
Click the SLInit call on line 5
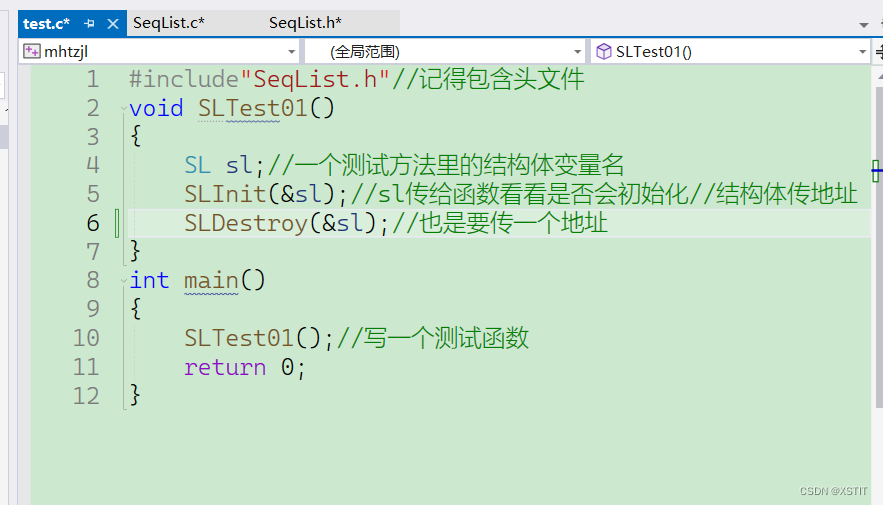(x=225, y=194)
